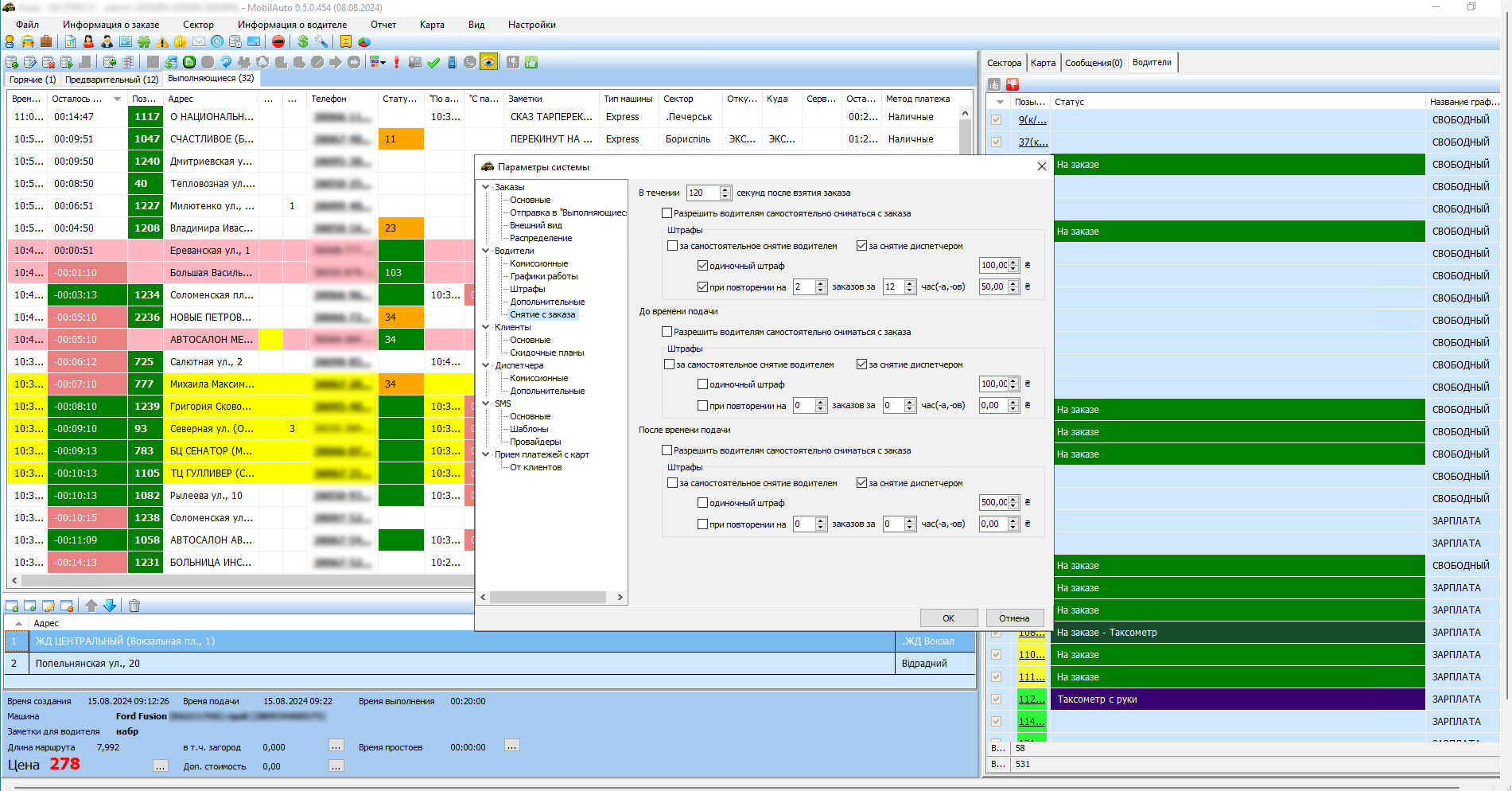Click the green dollar sign toolbar icon

click(302, 41)
